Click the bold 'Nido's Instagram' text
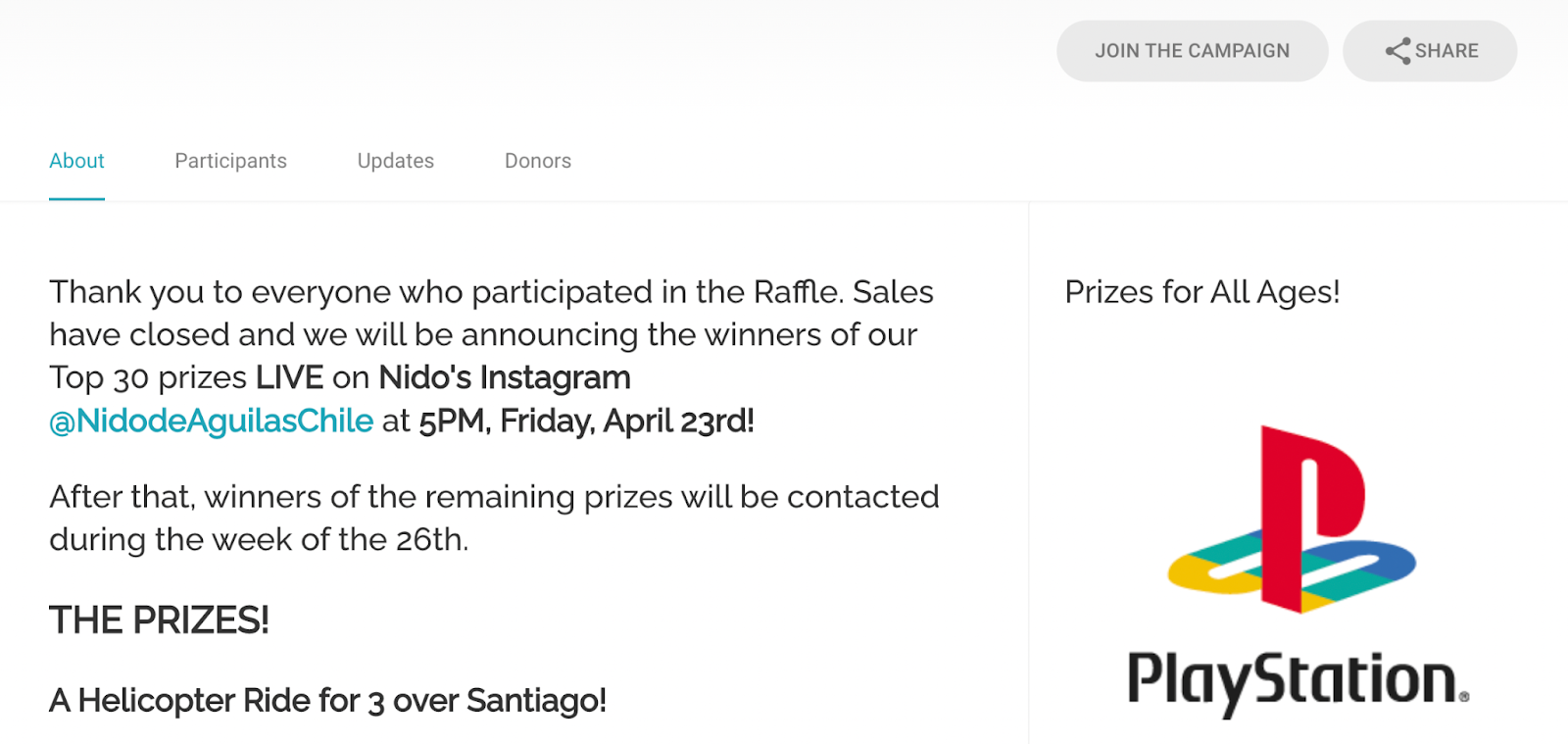This screenshot has width=1568, height=744. tap(504, 377)
